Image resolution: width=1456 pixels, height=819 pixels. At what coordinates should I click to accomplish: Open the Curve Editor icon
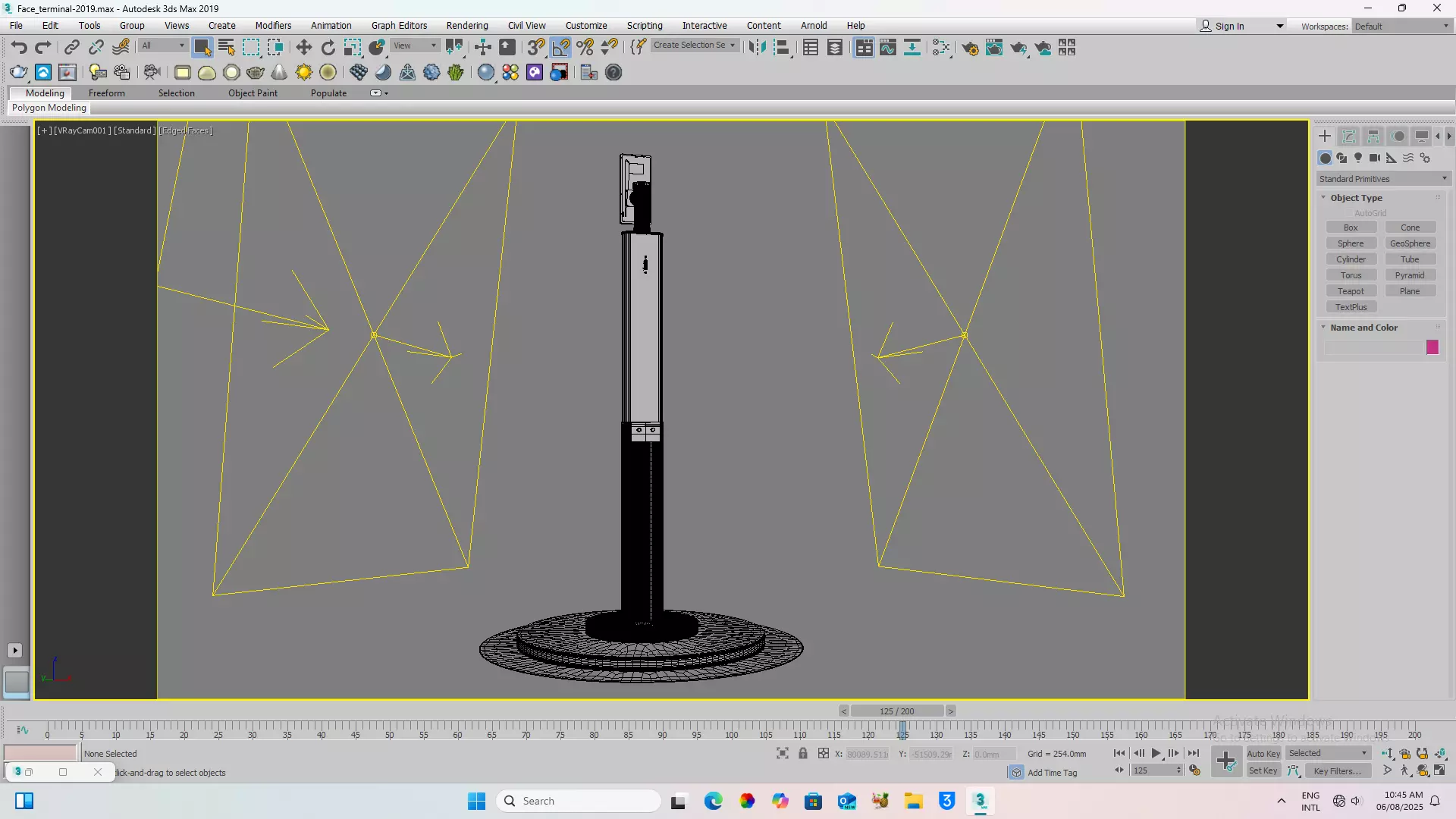888,48
